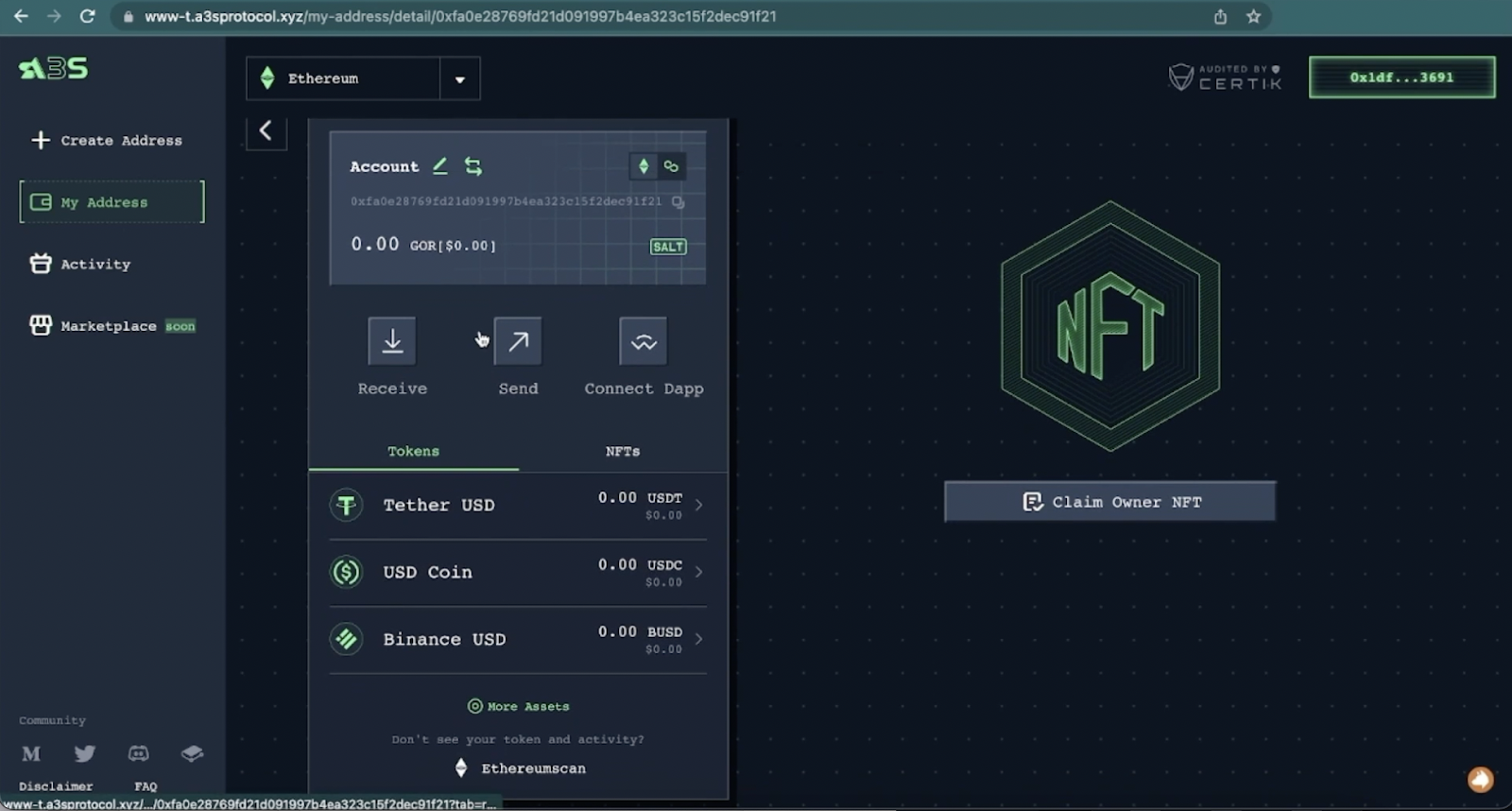Click the Send icon

tap(518, 341)
